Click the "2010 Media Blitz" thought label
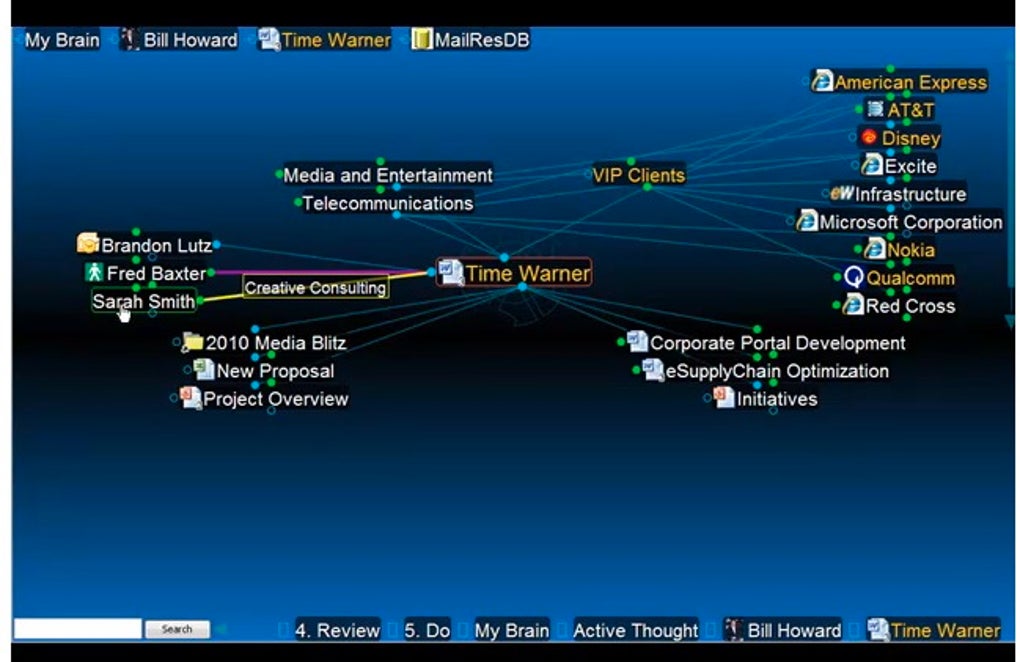 (276, 342)
